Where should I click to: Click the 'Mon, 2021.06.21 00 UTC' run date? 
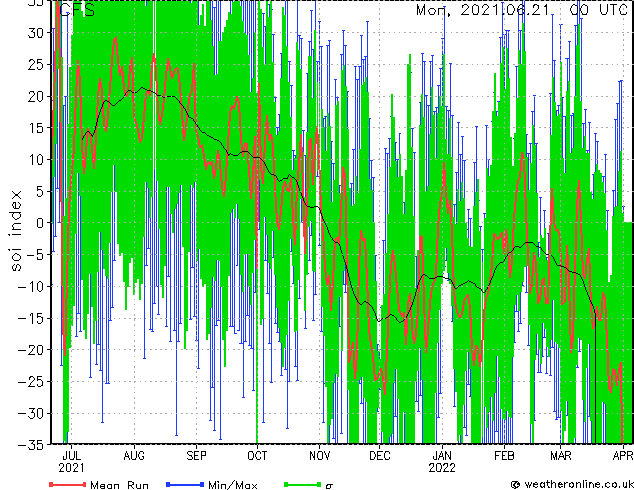[522, 10]
